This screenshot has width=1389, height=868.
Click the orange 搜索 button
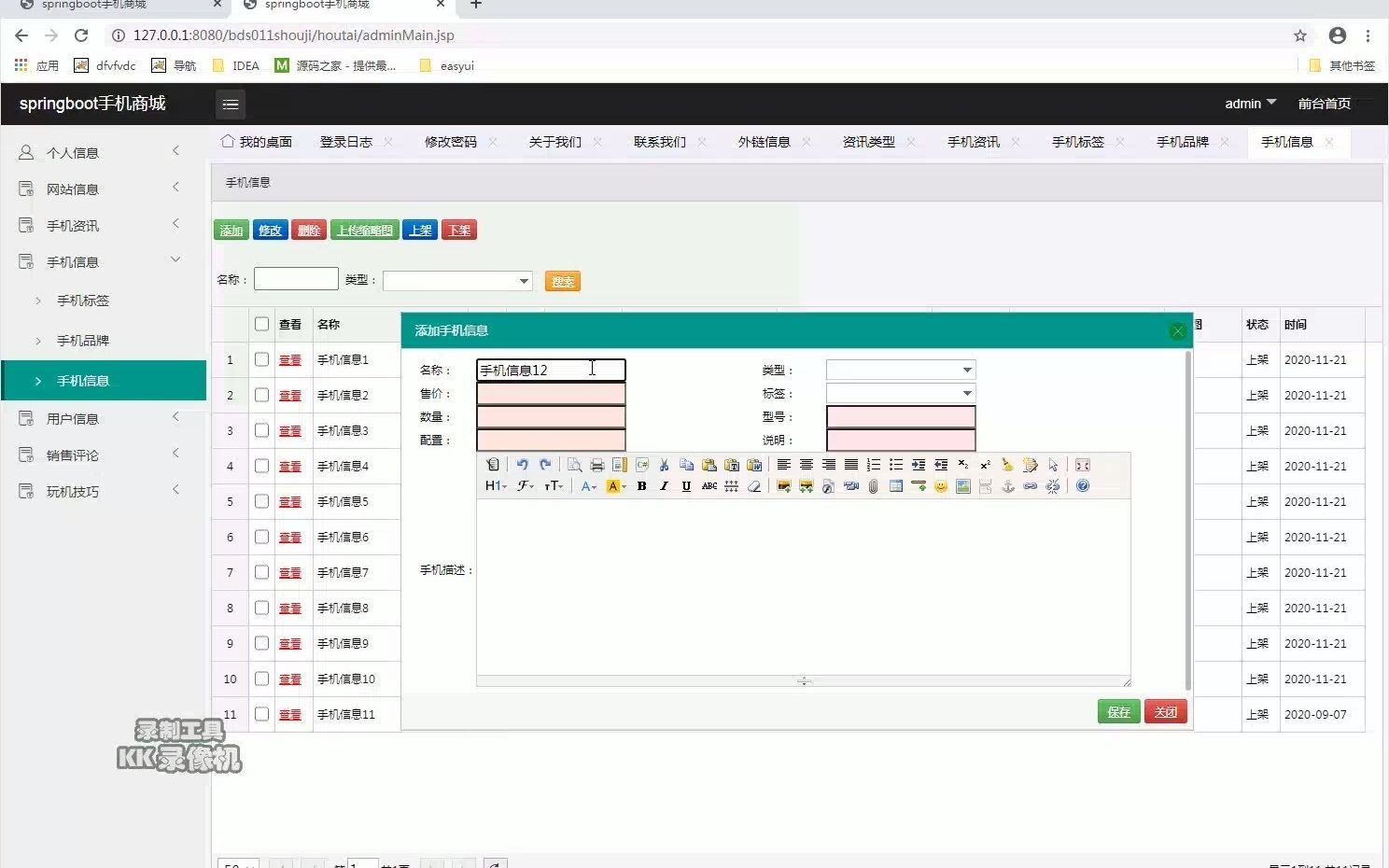pyautogui.click(x=563, y=282)
